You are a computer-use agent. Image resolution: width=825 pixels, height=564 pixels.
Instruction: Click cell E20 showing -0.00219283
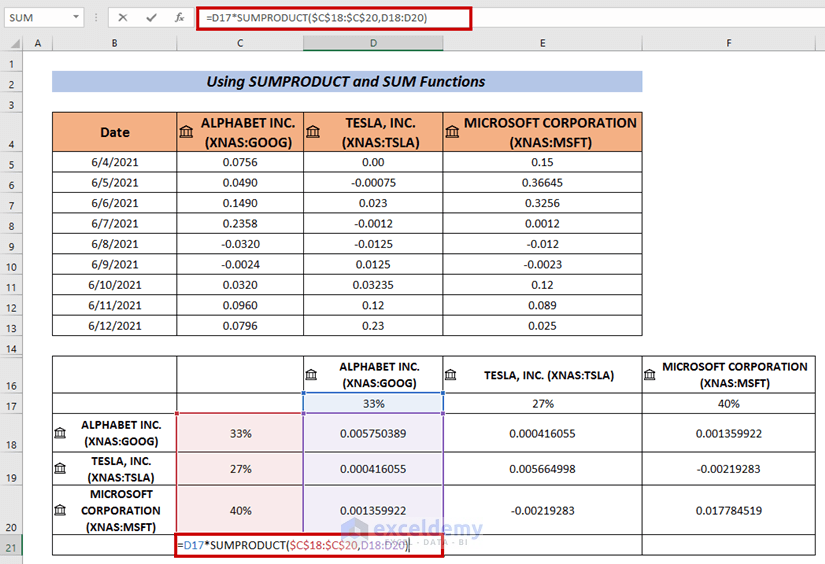click(x=542, y=510)
